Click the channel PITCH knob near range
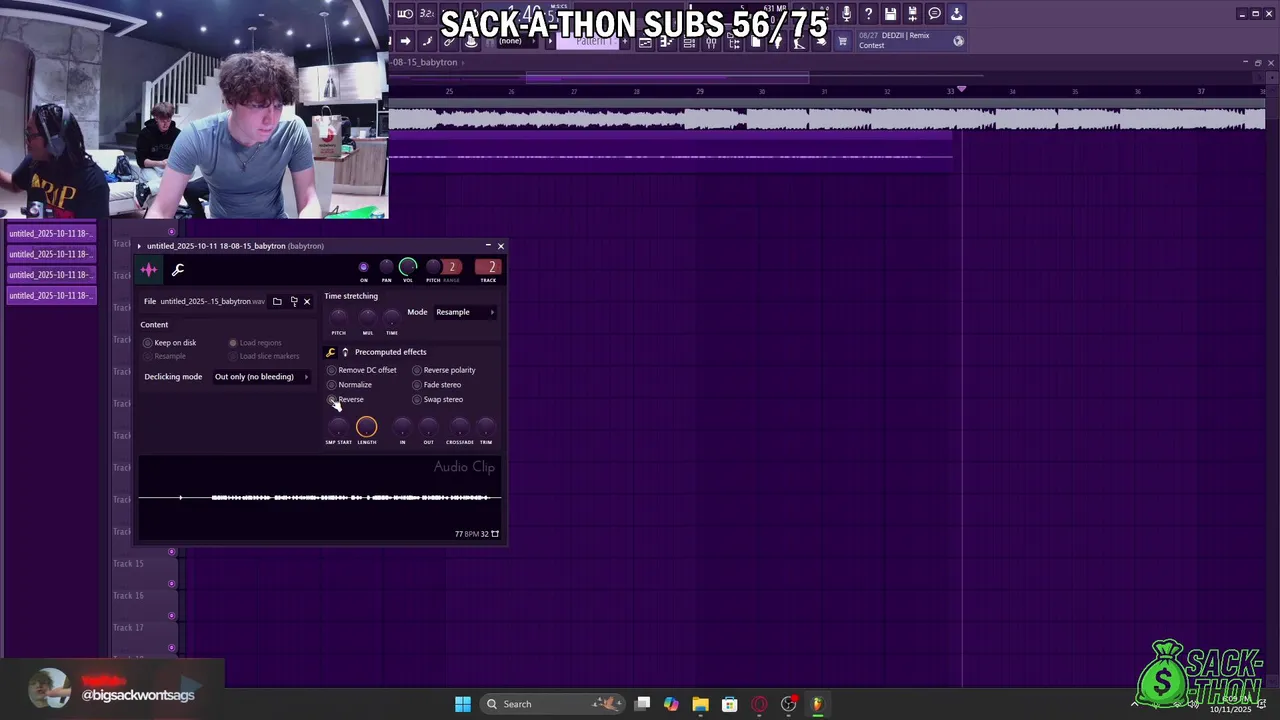This screenshot has height=720, width=1280. coord(433,267)
